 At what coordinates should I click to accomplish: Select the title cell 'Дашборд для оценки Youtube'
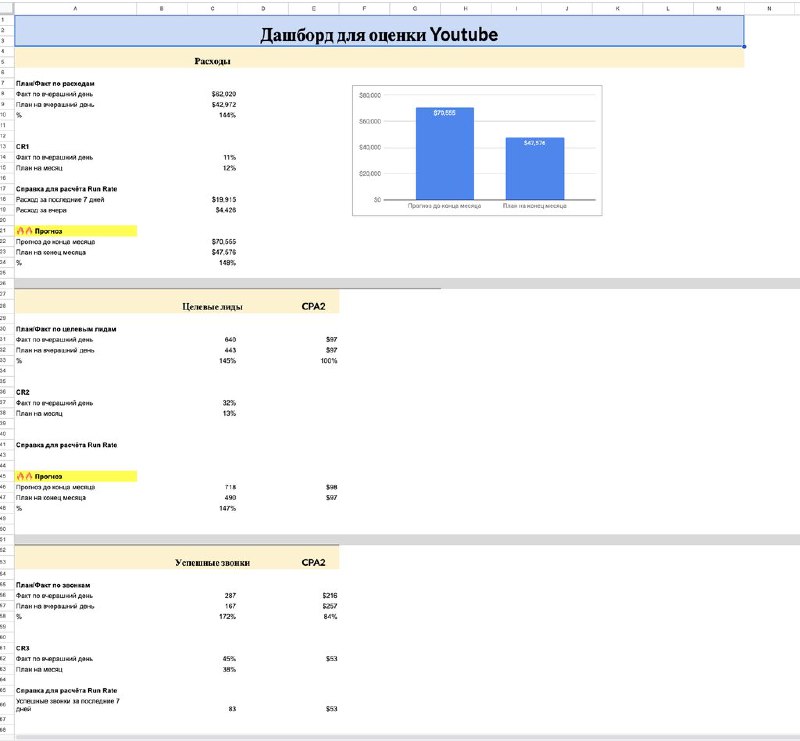point(379,31)
